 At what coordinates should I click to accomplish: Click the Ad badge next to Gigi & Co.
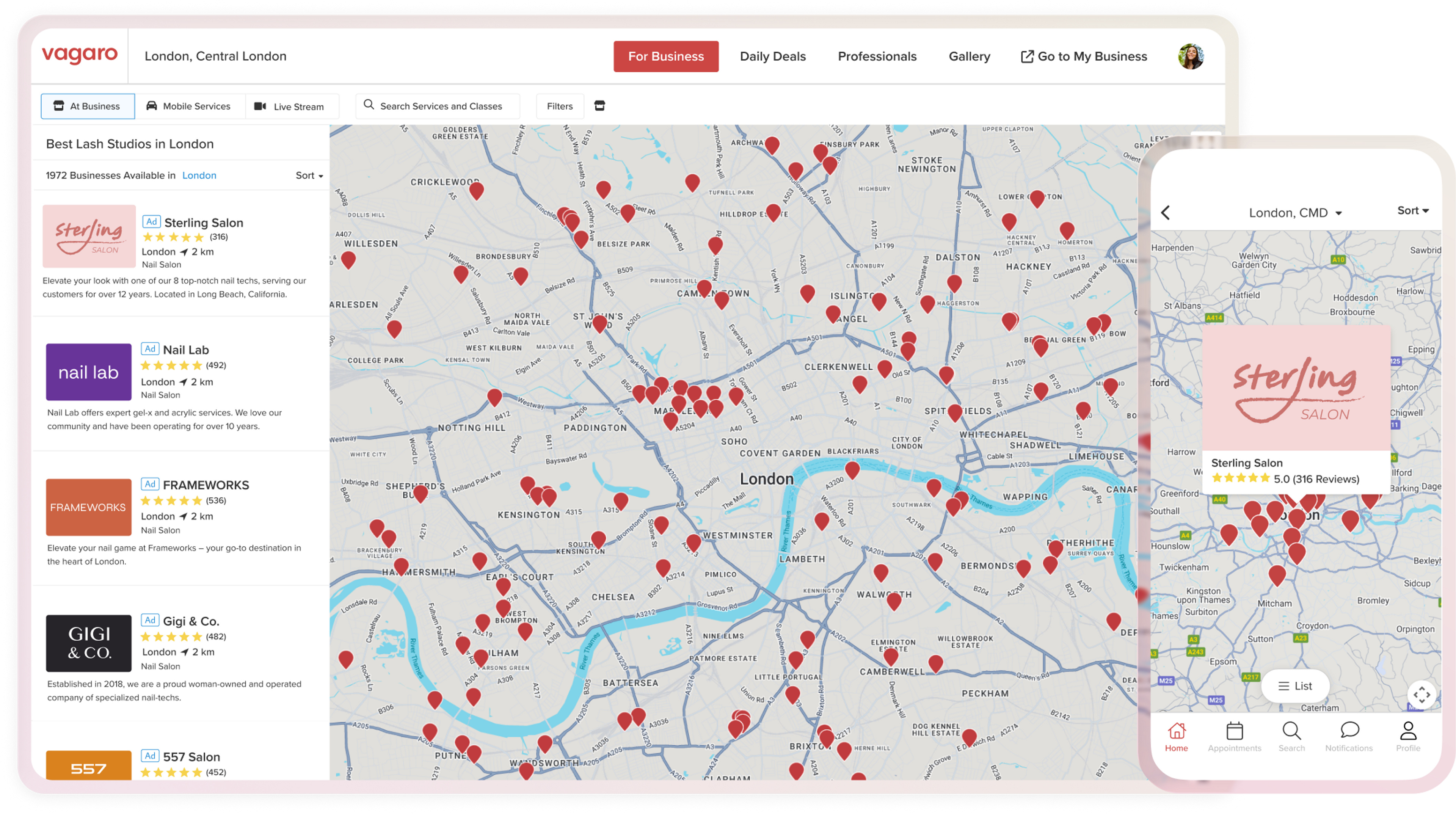150,620
